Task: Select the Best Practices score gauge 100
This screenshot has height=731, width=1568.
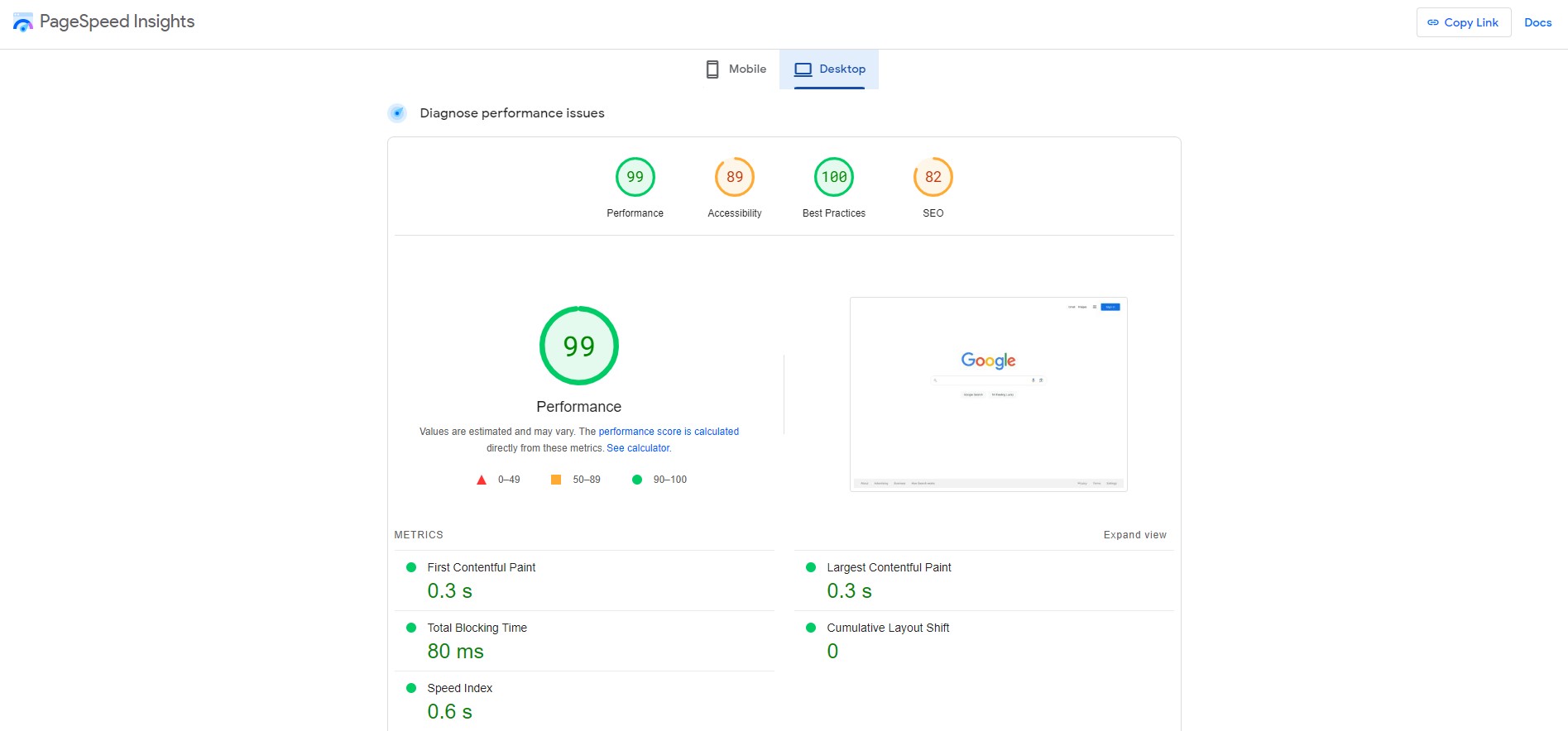Action: point(833,177)
